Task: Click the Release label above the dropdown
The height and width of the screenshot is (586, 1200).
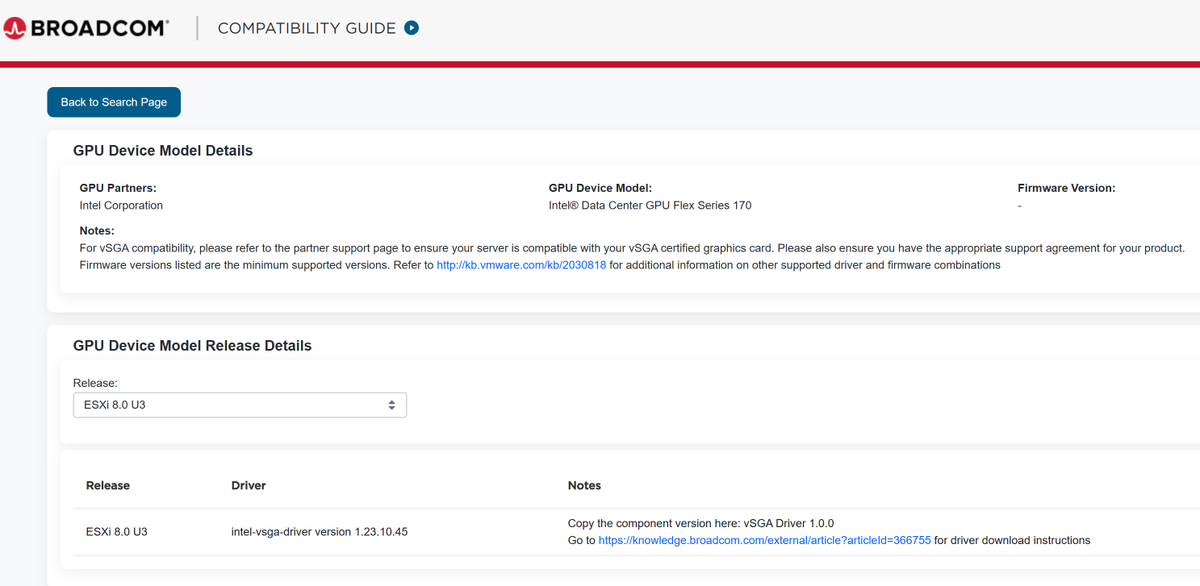Action: point(95,383)
